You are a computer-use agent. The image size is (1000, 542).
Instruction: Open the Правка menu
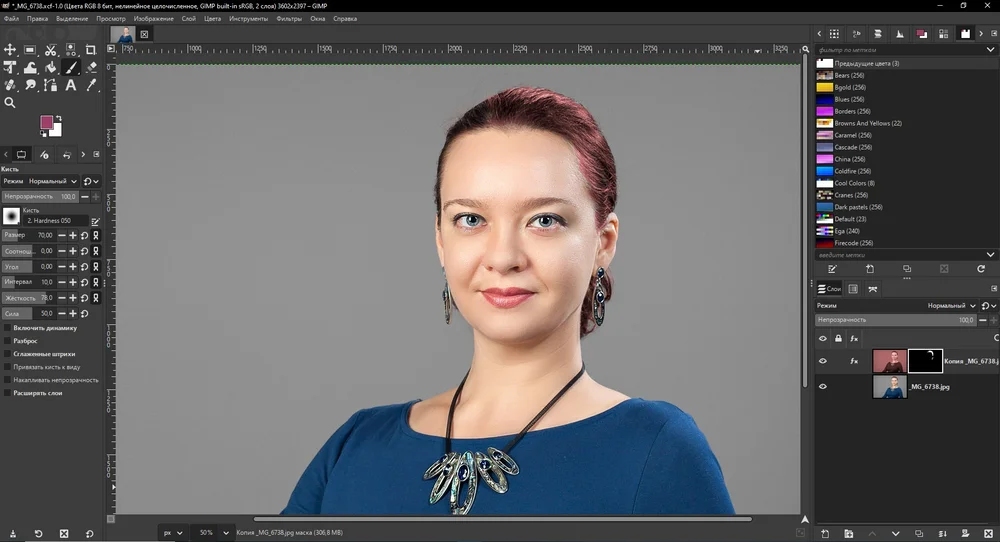[38, 18]
